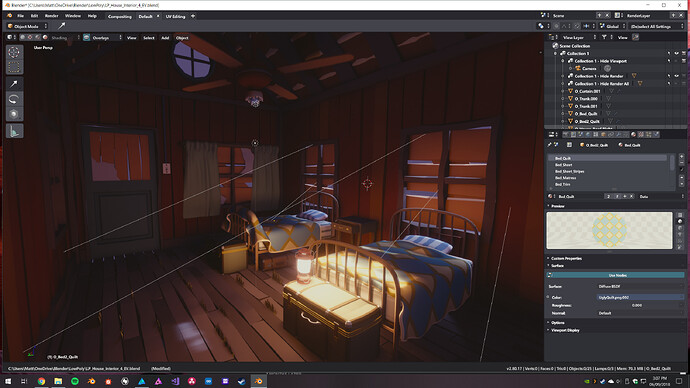Click the Camera object icon in outliner

pyautogui.click(x=578, y=69)
